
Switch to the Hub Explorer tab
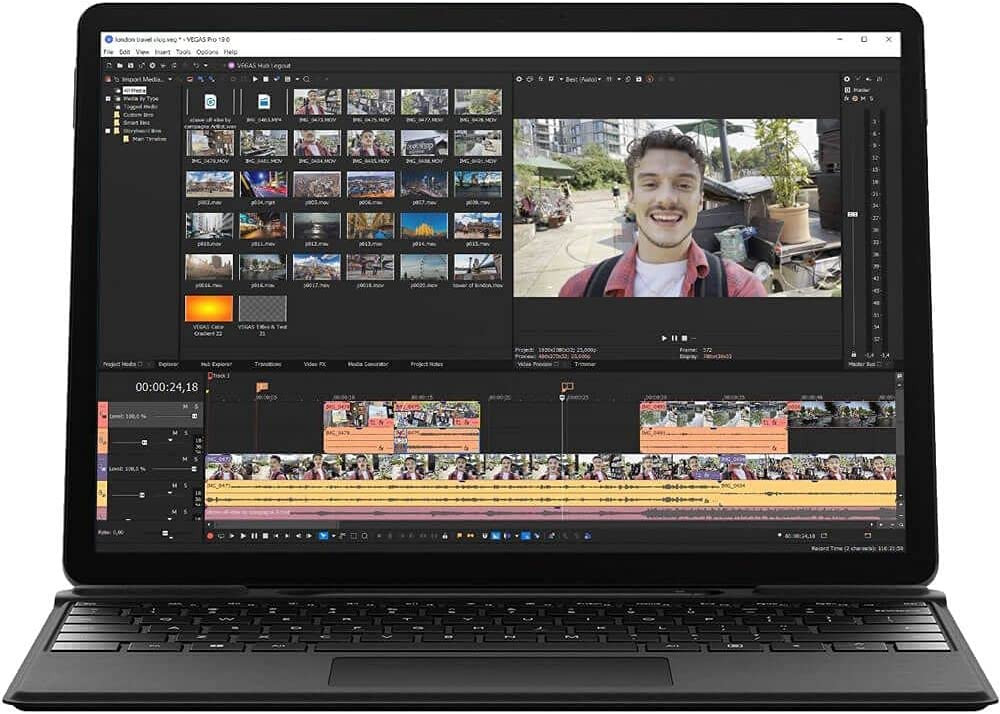pyautogui.click(x=217, y=364)
